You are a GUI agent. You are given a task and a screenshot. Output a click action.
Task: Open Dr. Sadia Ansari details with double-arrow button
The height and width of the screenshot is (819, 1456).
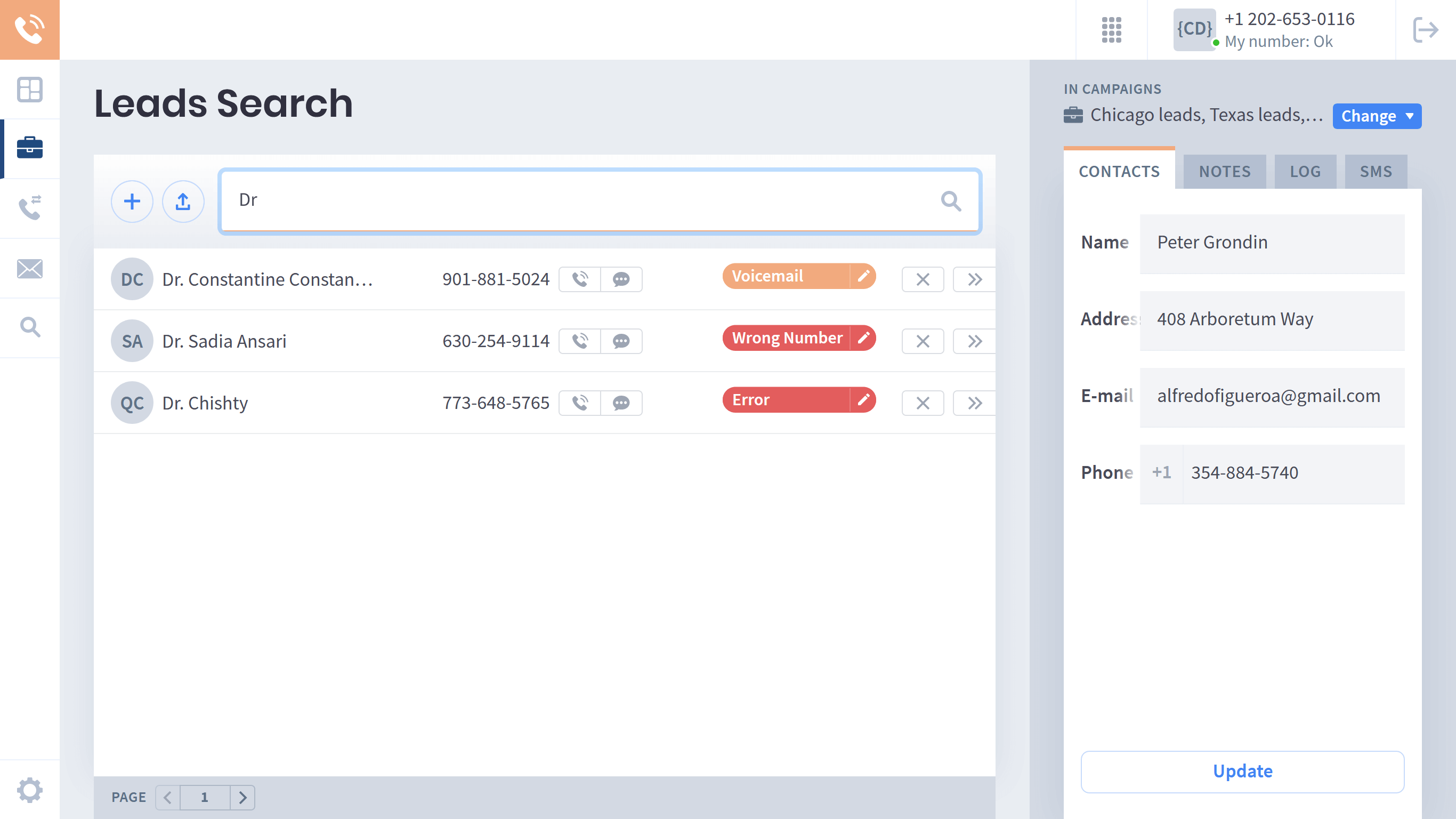974,341
